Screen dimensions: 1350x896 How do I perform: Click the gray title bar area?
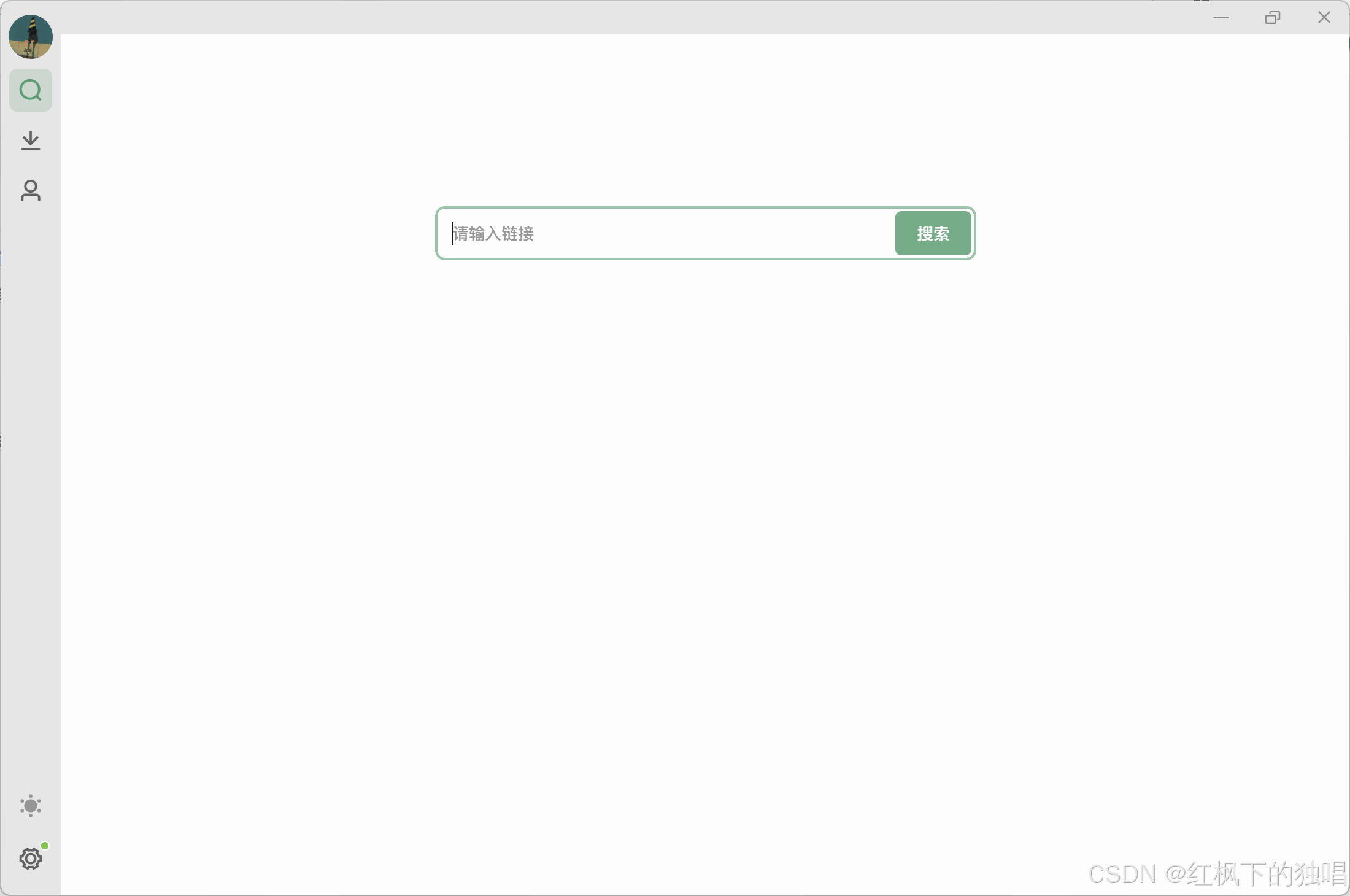tap(614, 17)
